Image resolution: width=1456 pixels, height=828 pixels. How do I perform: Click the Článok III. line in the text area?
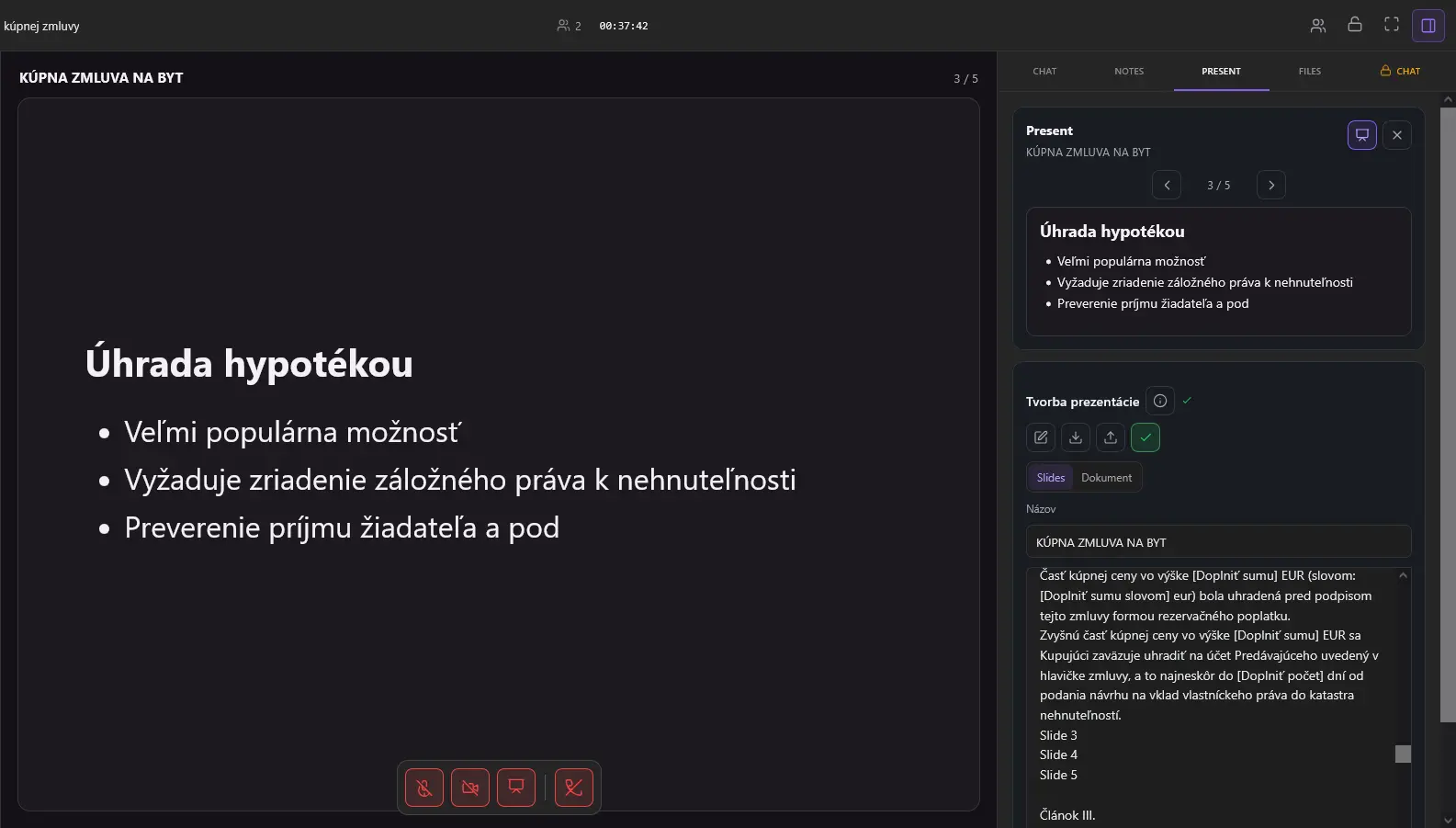pos(1067,815)
